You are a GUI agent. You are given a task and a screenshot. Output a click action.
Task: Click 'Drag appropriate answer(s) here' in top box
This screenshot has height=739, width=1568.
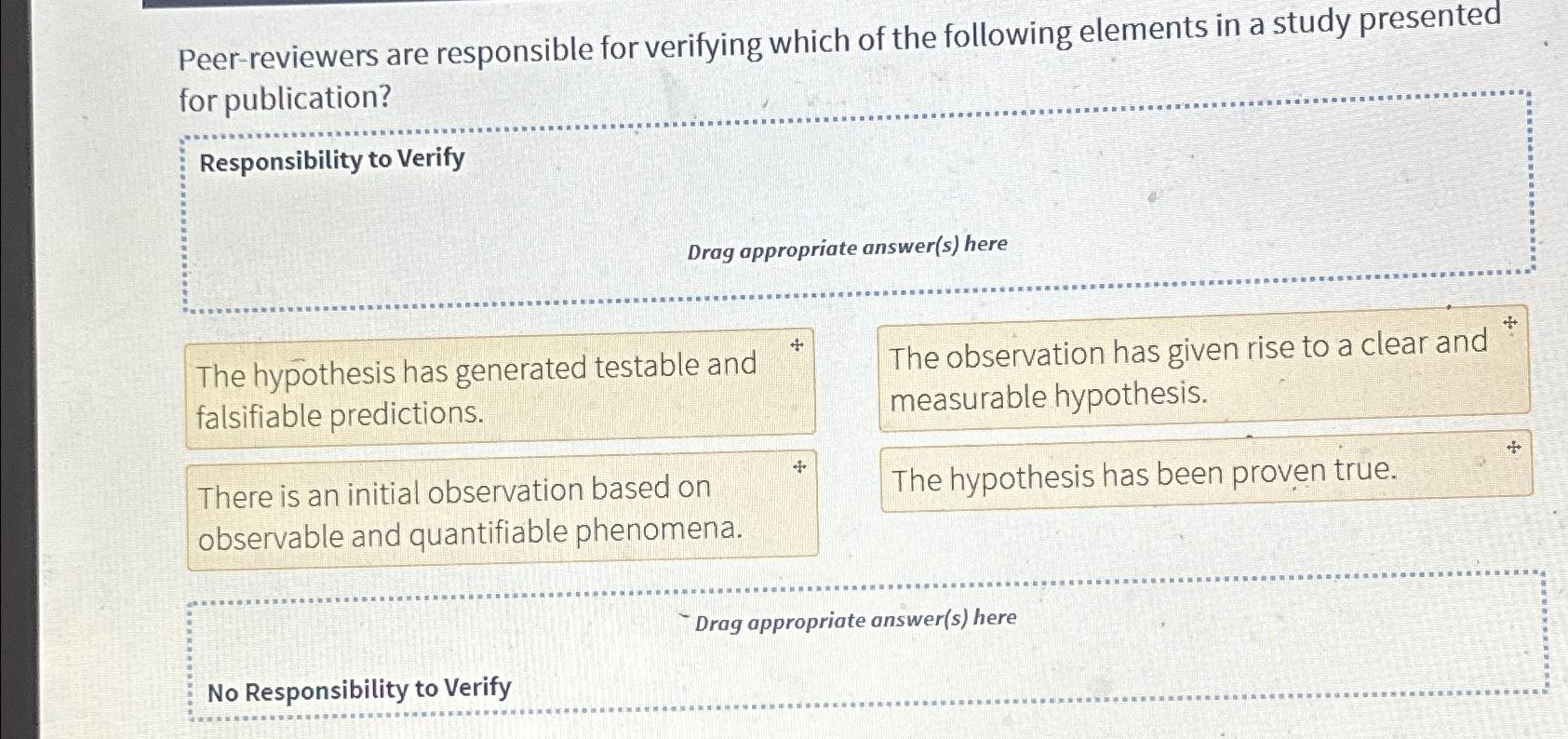tap(848, 247)
